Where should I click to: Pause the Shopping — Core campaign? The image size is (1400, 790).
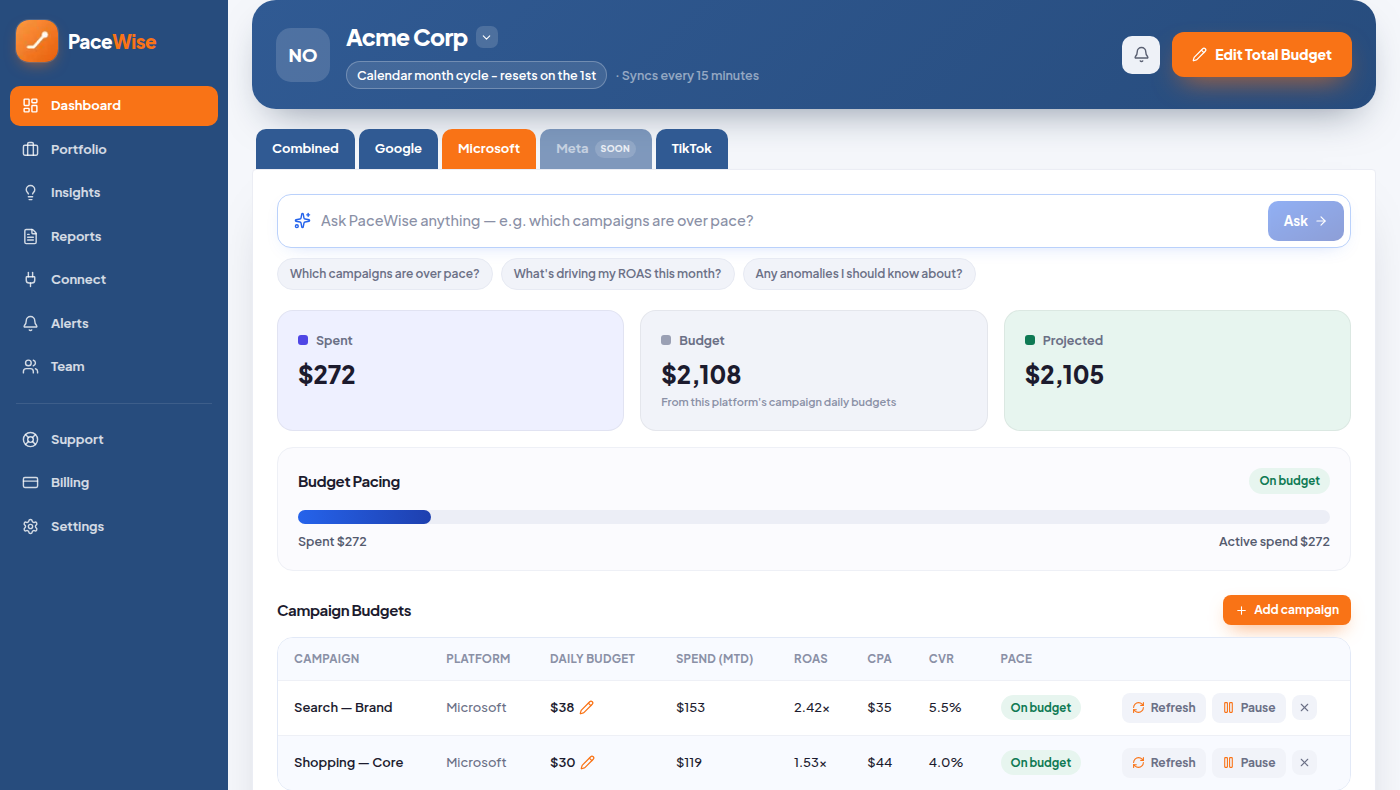(1249, 763)
